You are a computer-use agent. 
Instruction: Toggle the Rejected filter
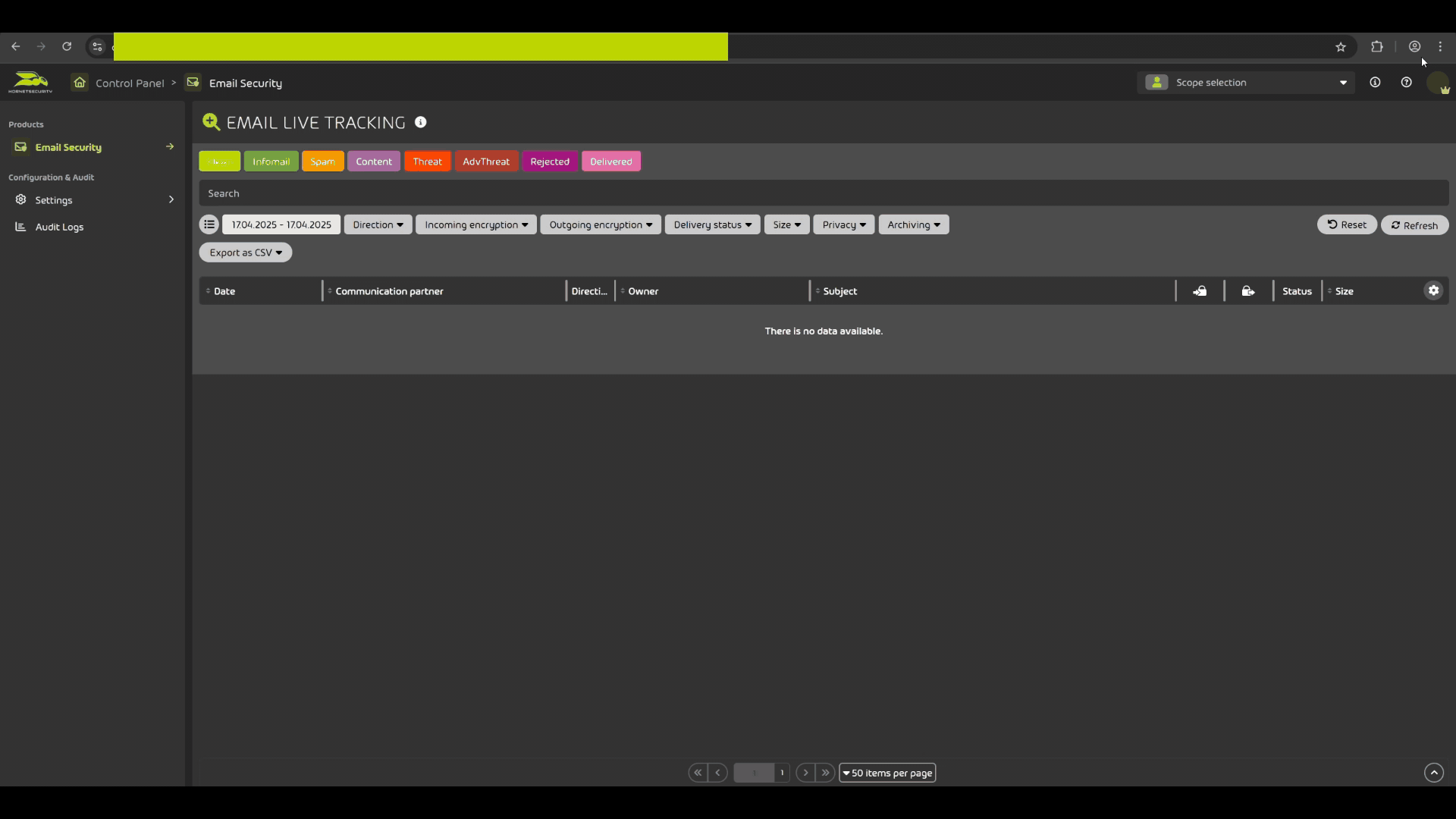[550, 162]
